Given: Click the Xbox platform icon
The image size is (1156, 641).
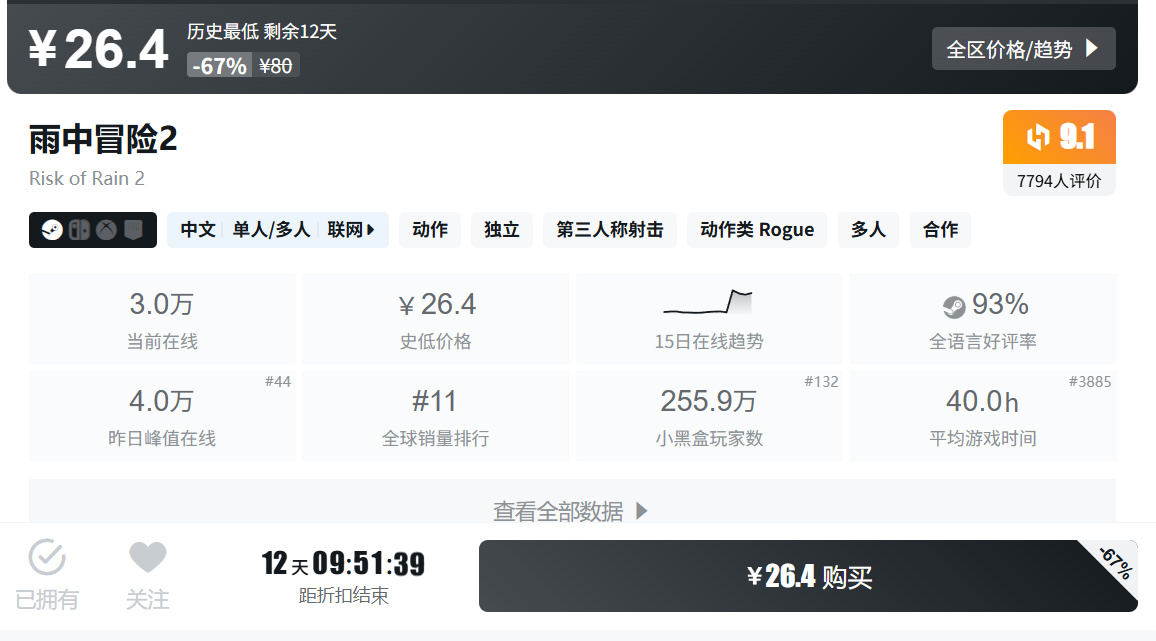Looking at the screenshot, I should coord(106,230).
